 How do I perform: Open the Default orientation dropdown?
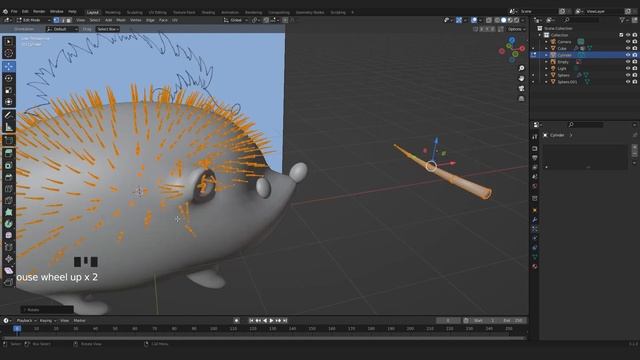62,29
